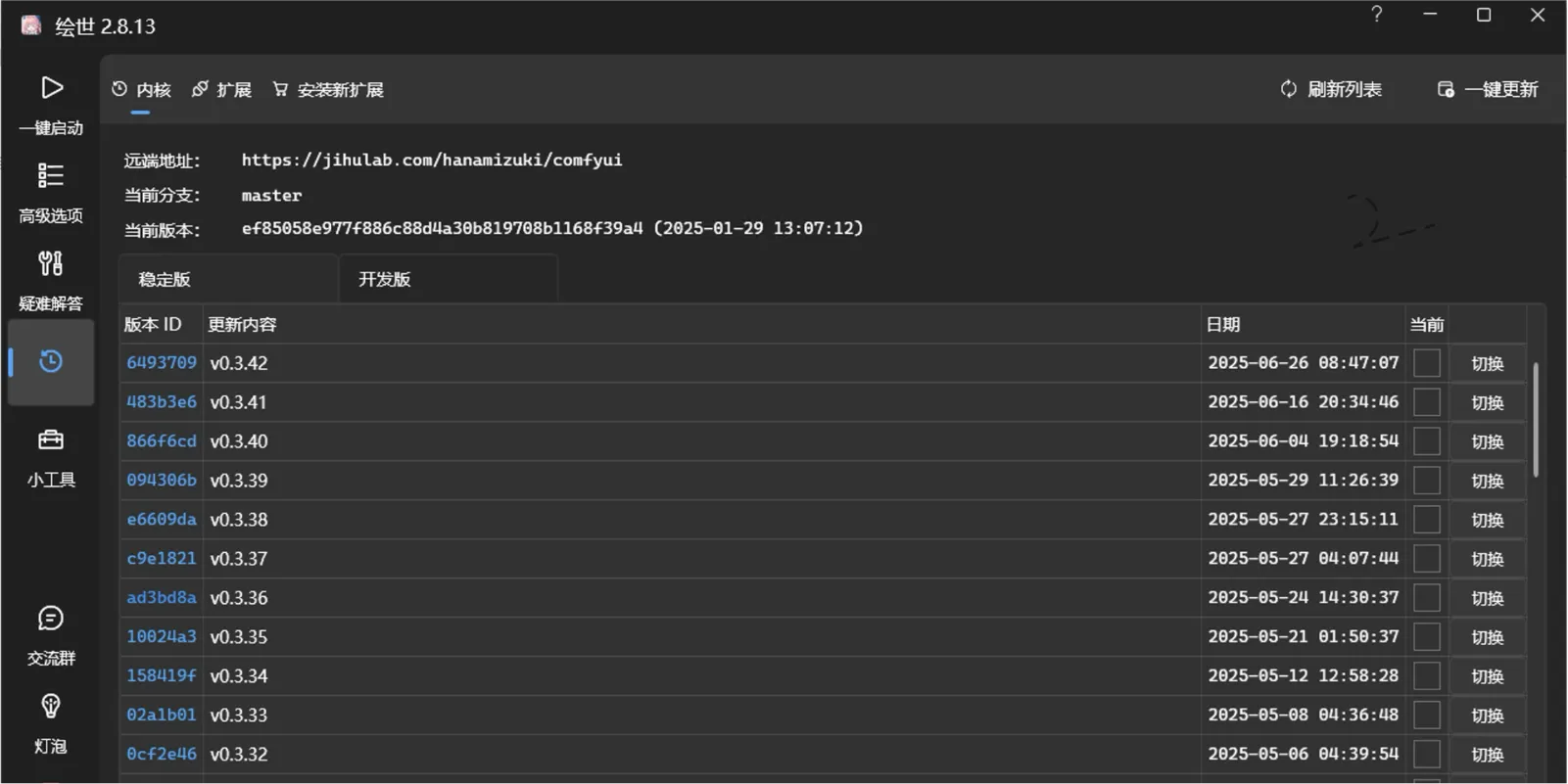The height and width of the screenshot is (784, 1568).
Task: Click the help question mark icon
Action: [x=1376, y=15]
